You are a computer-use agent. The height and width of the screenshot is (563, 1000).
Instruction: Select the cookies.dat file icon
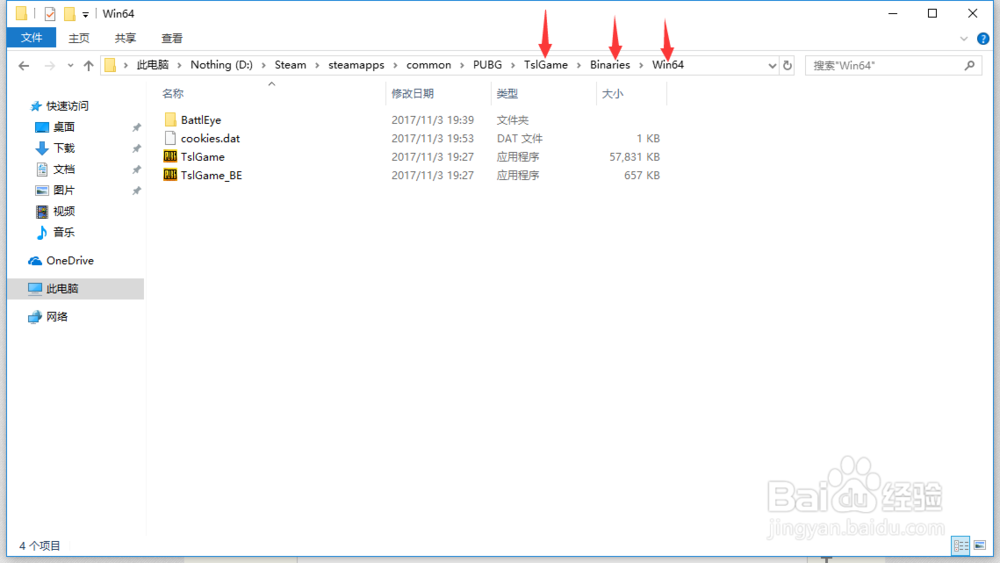click(170, 138)
